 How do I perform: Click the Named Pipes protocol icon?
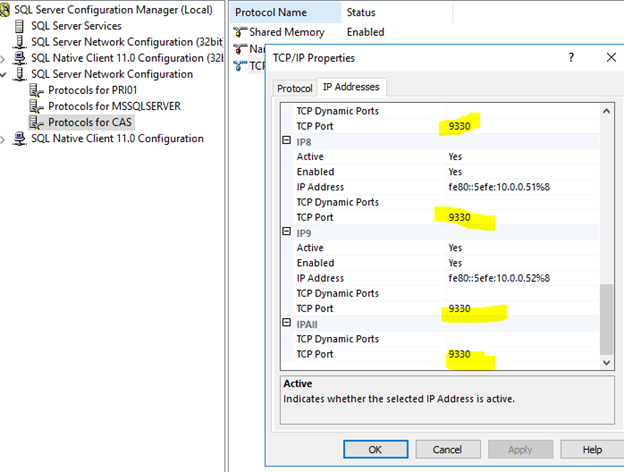[x=240, y=49]
